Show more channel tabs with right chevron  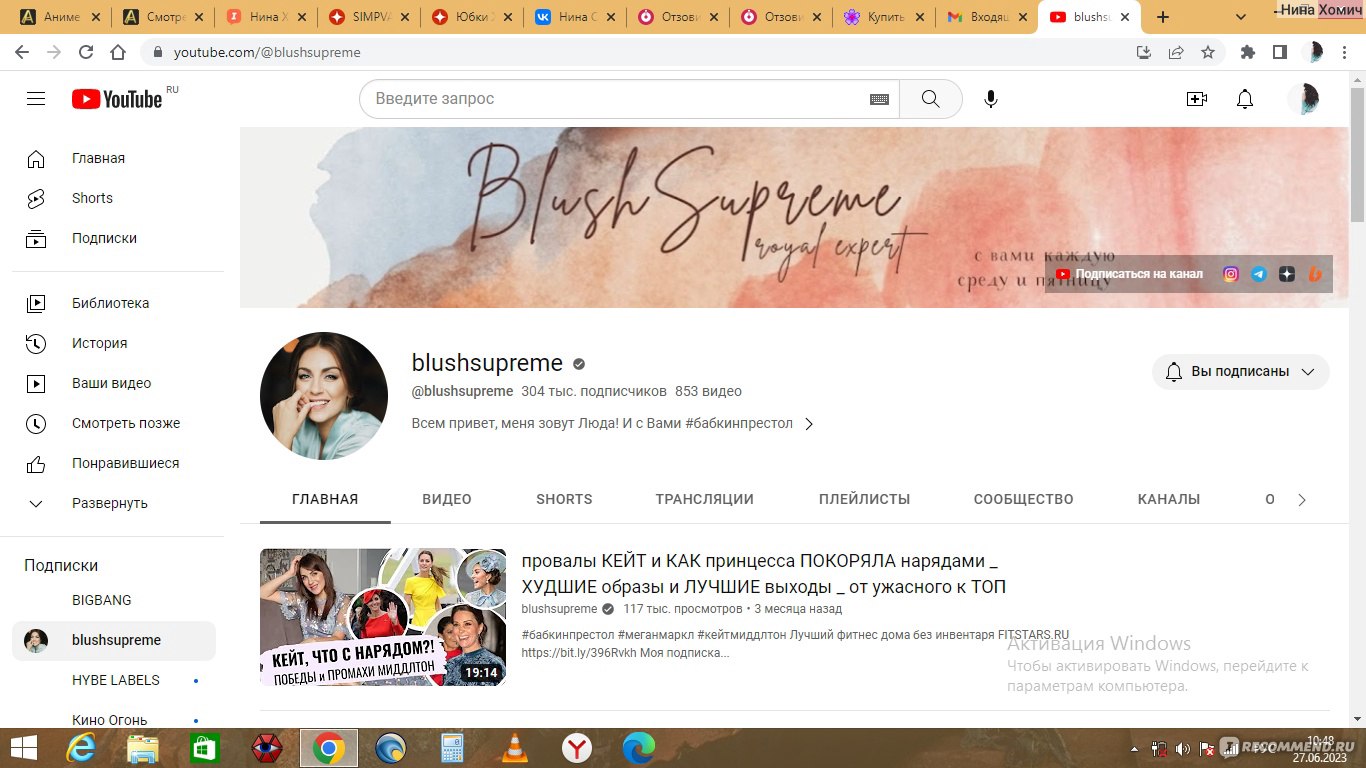click(1301, 500)
